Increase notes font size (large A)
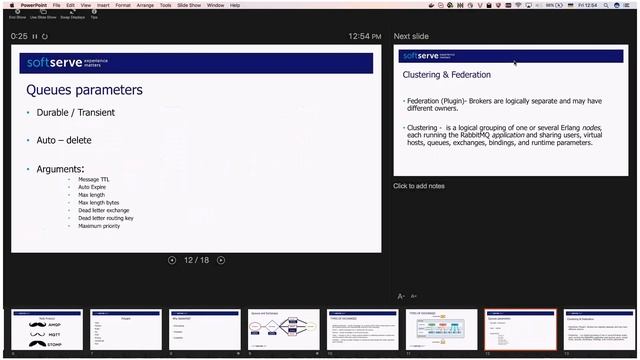The height and width of the screenshot is (360, 640). coord(401,296)
